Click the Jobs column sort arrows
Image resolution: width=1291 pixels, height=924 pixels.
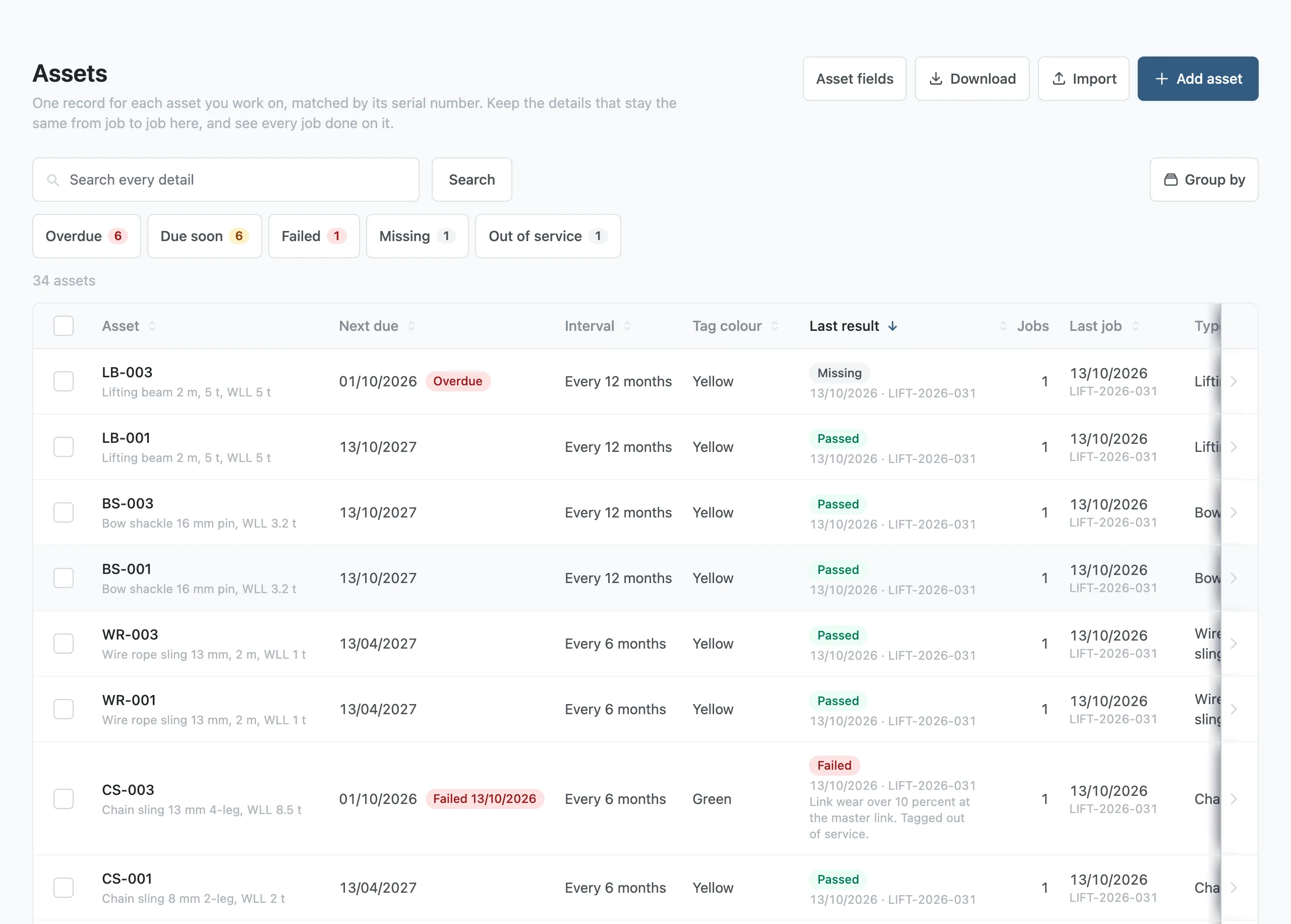click(x=1003, y=326)
